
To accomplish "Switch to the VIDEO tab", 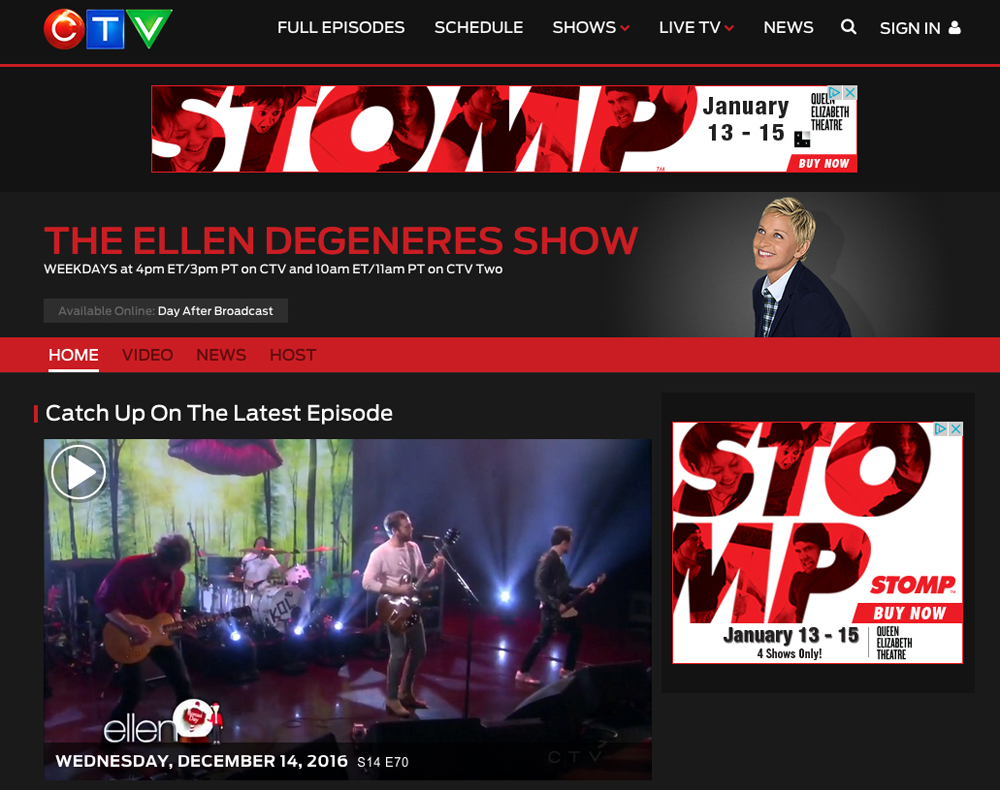I will point(147,355).
